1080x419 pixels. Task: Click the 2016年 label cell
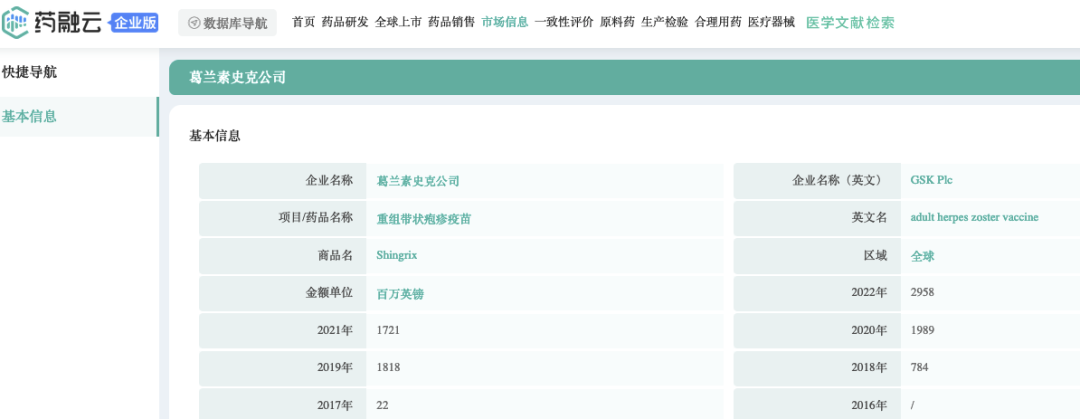coord(817,405)
